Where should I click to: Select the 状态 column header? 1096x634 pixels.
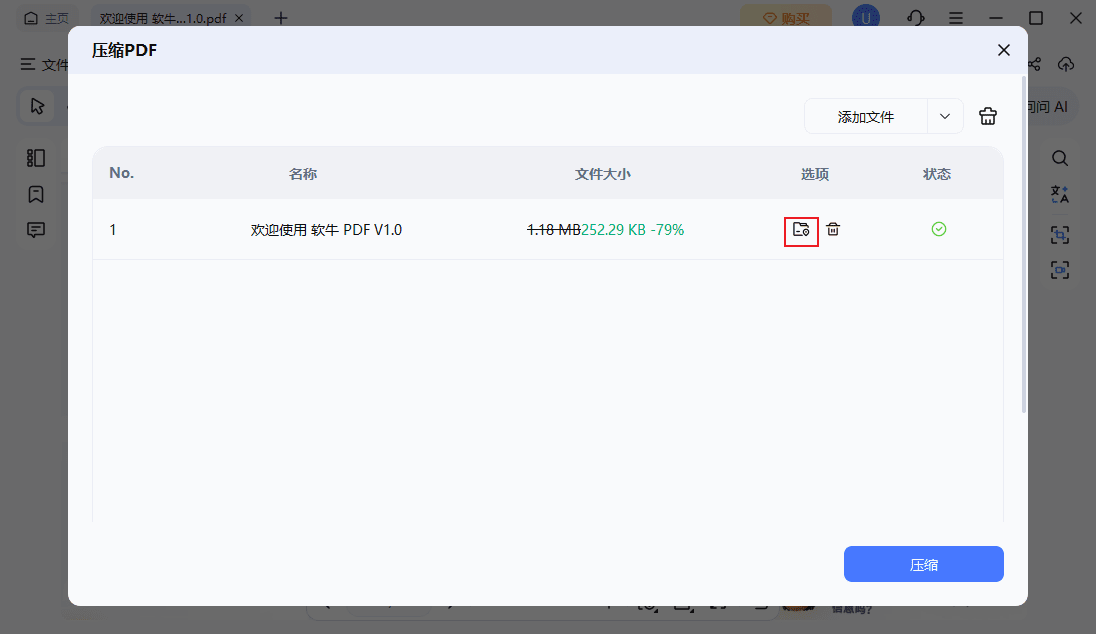[x=937, y=174]
